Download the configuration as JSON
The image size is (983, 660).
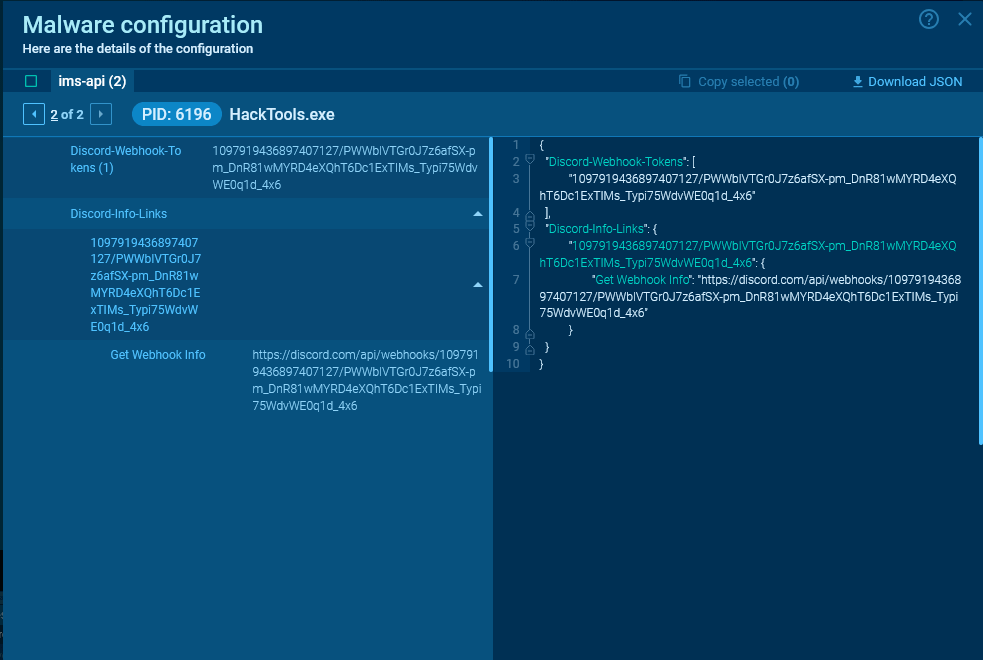[x=907, y=81]
